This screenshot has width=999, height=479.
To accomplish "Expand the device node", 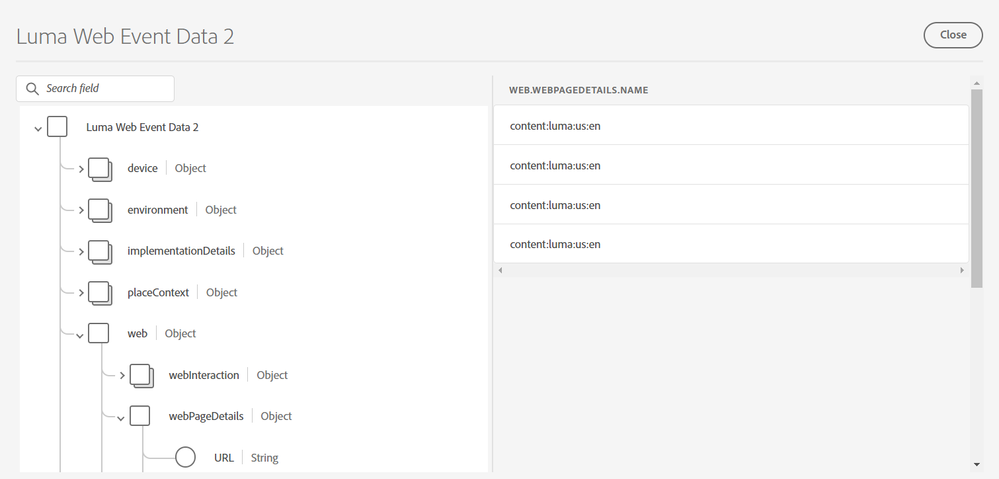I will tap(81, 169).
